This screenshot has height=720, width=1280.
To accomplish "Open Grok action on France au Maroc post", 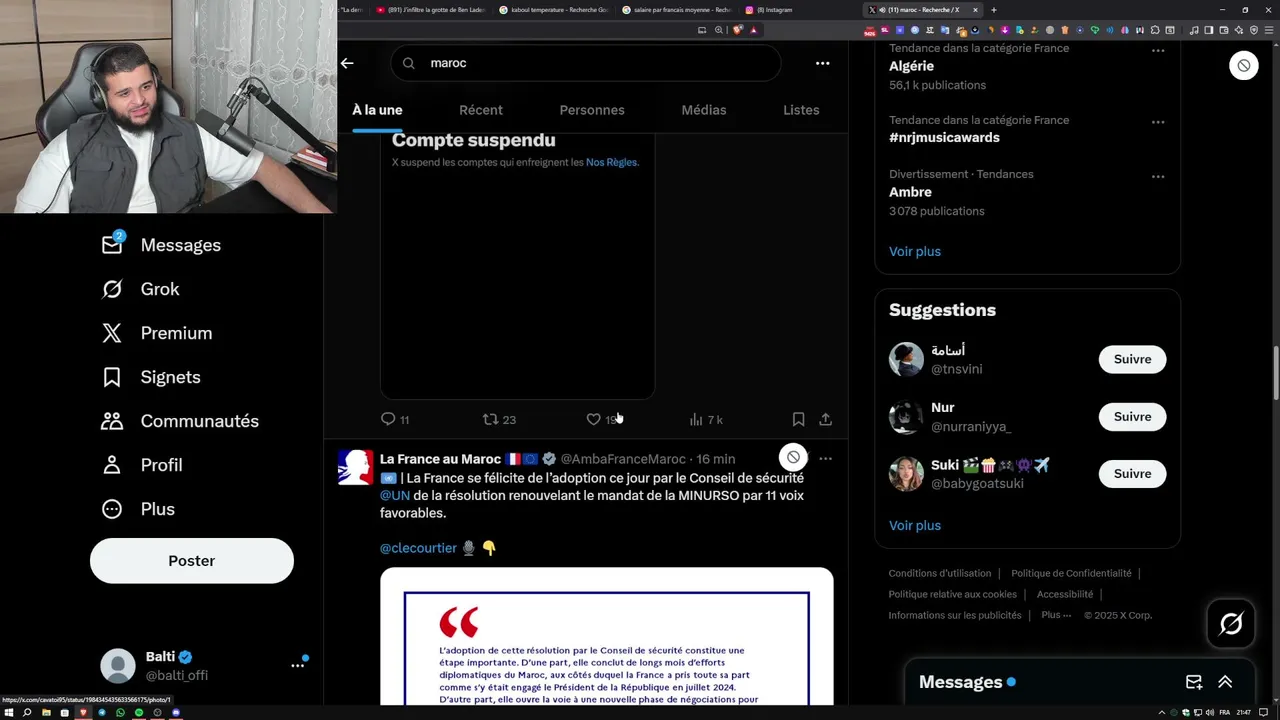I will coord(793,458).
